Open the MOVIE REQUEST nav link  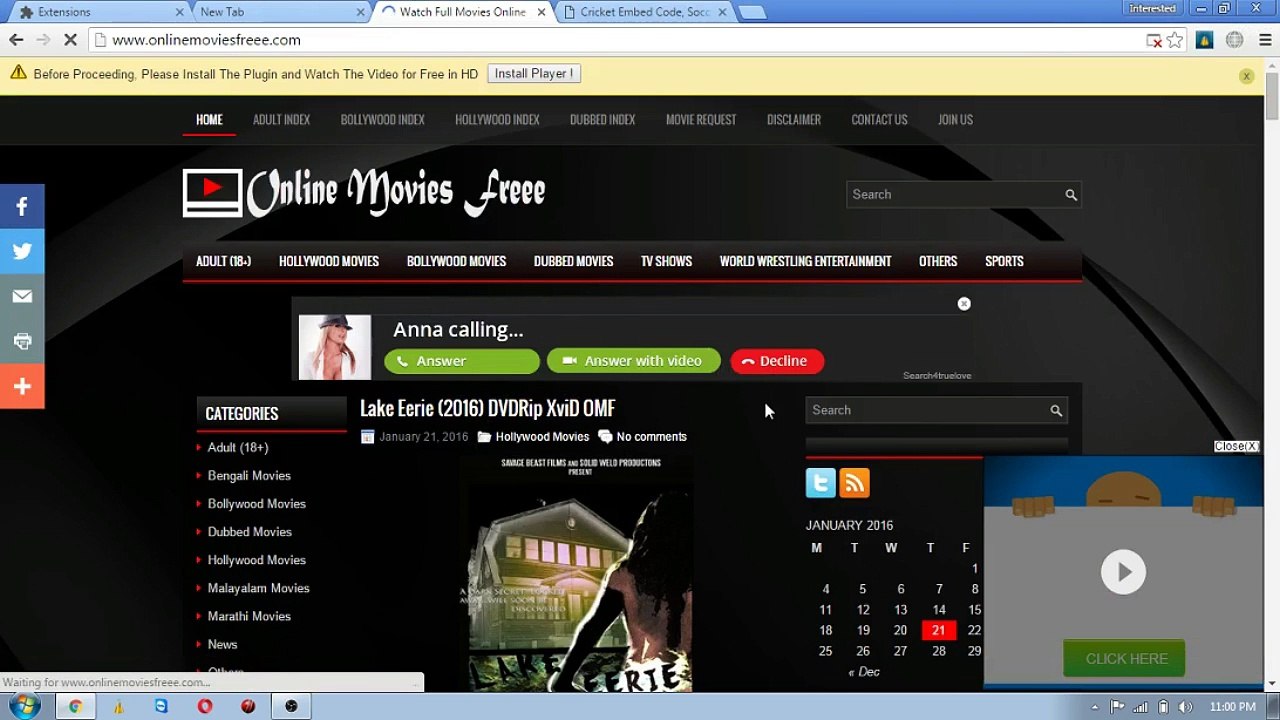point(701,119)
